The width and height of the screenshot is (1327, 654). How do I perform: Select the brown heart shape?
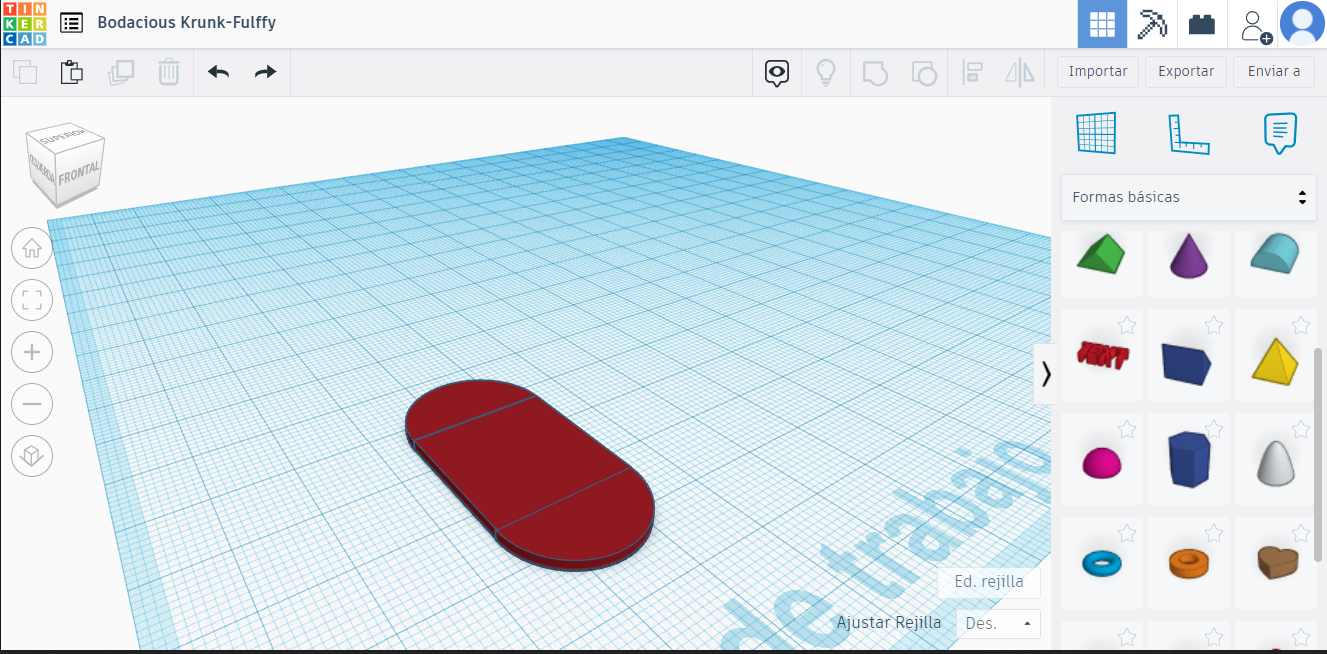[x=1276, y=564]
